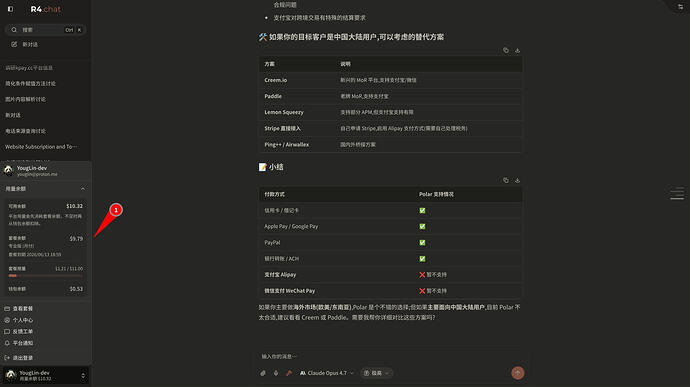This screenshot has width=690, height=387.
Task: Open the 电话来源查询讨论 conversation
Action: coord(26,131)
